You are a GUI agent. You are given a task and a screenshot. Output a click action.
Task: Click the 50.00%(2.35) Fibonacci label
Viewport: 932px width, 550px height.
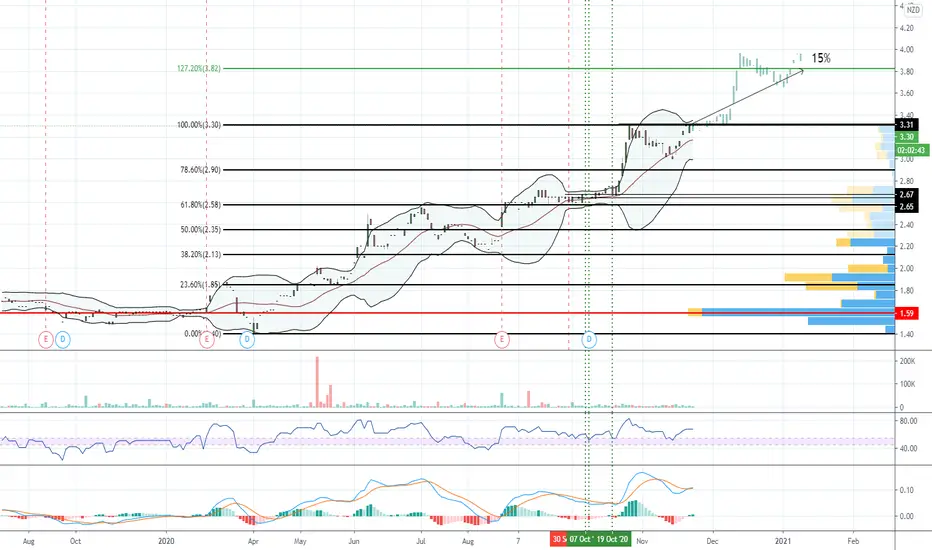[200, 230]
